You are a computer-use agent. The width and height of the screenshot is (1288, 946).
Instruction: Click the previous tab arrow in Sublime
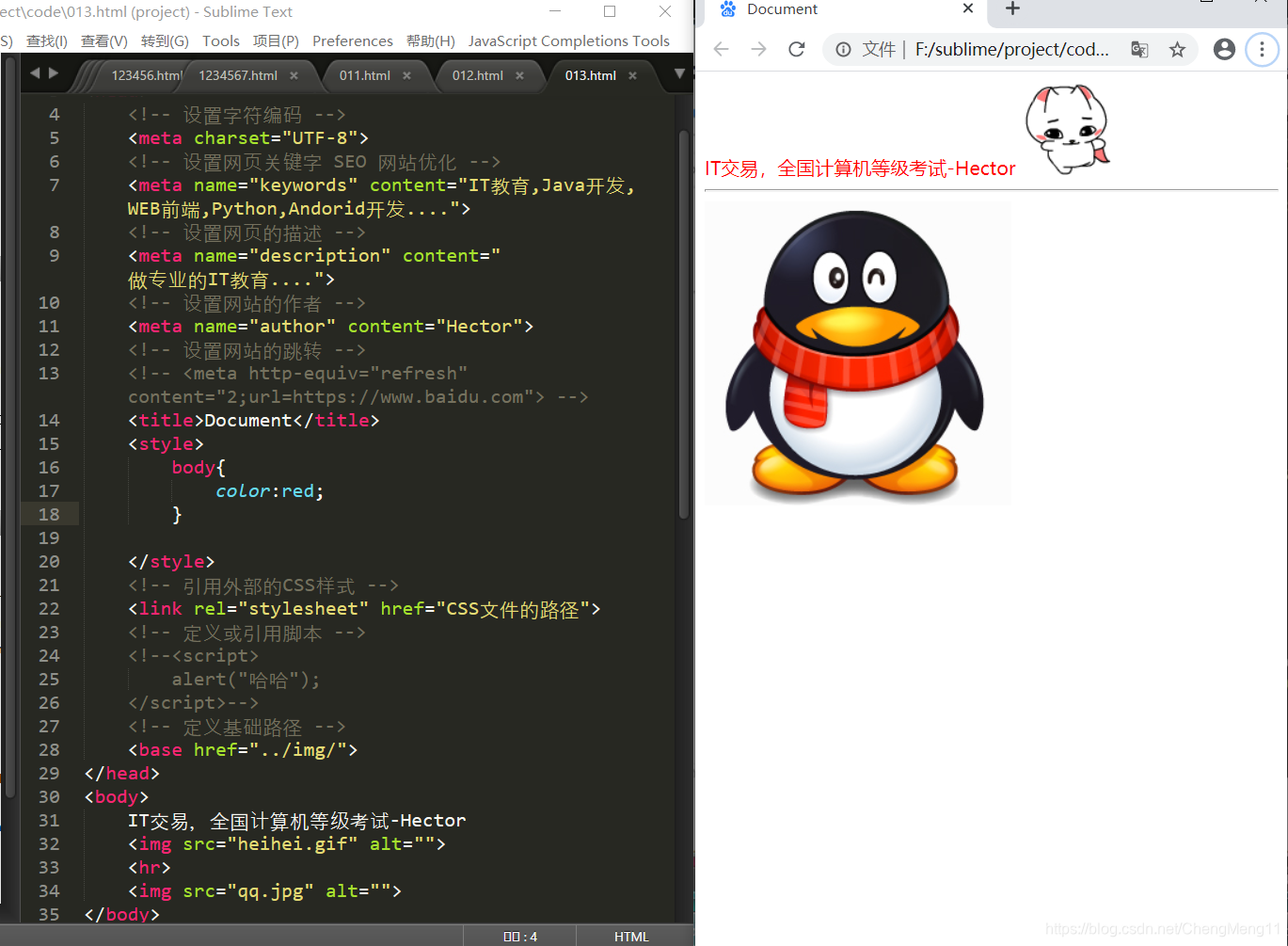pyautogui.click(x=35, y=72)
